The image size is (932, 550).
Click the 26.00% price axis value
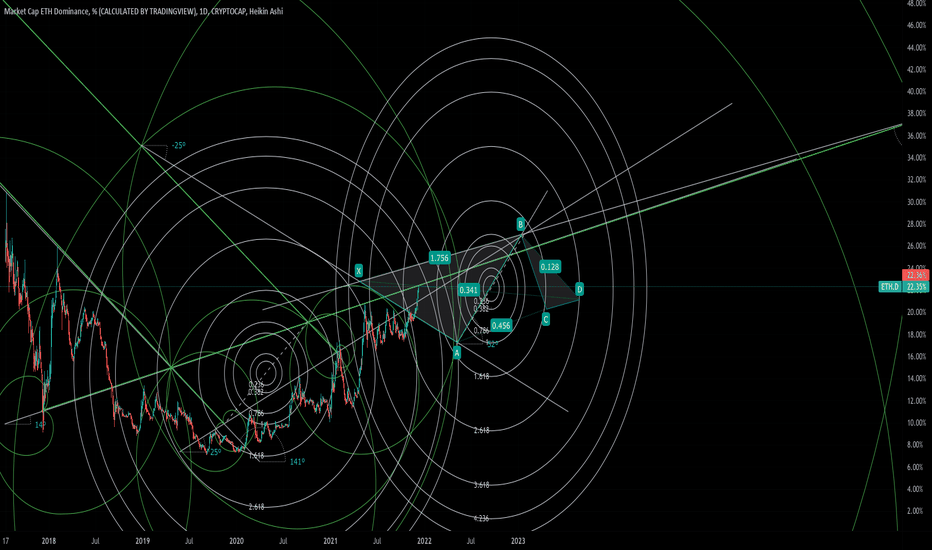click(916, 246)
